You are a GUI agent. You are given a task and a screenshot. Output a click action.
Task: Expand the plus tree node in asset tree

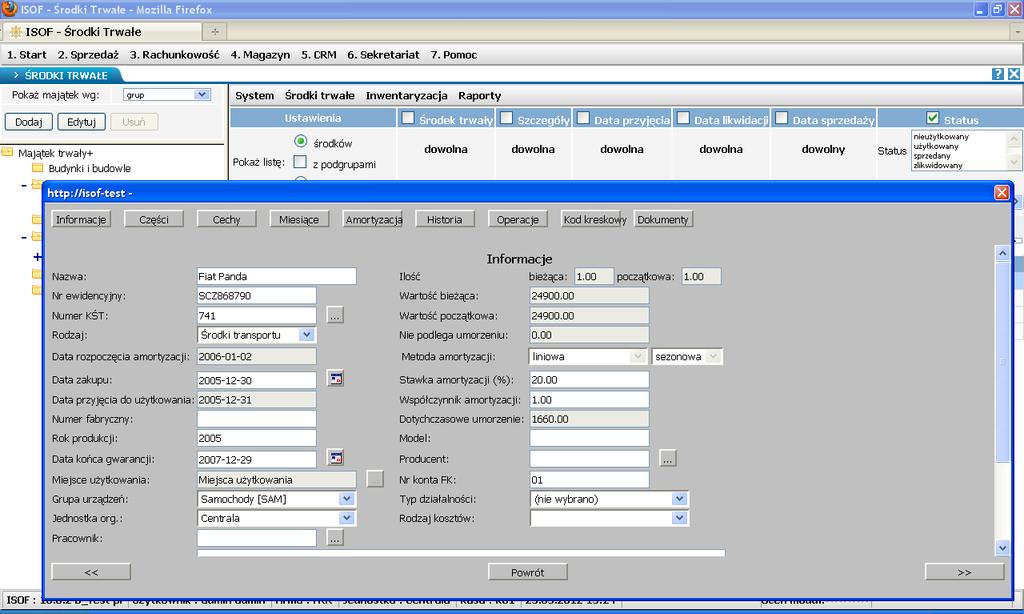[x=37, y=257]
